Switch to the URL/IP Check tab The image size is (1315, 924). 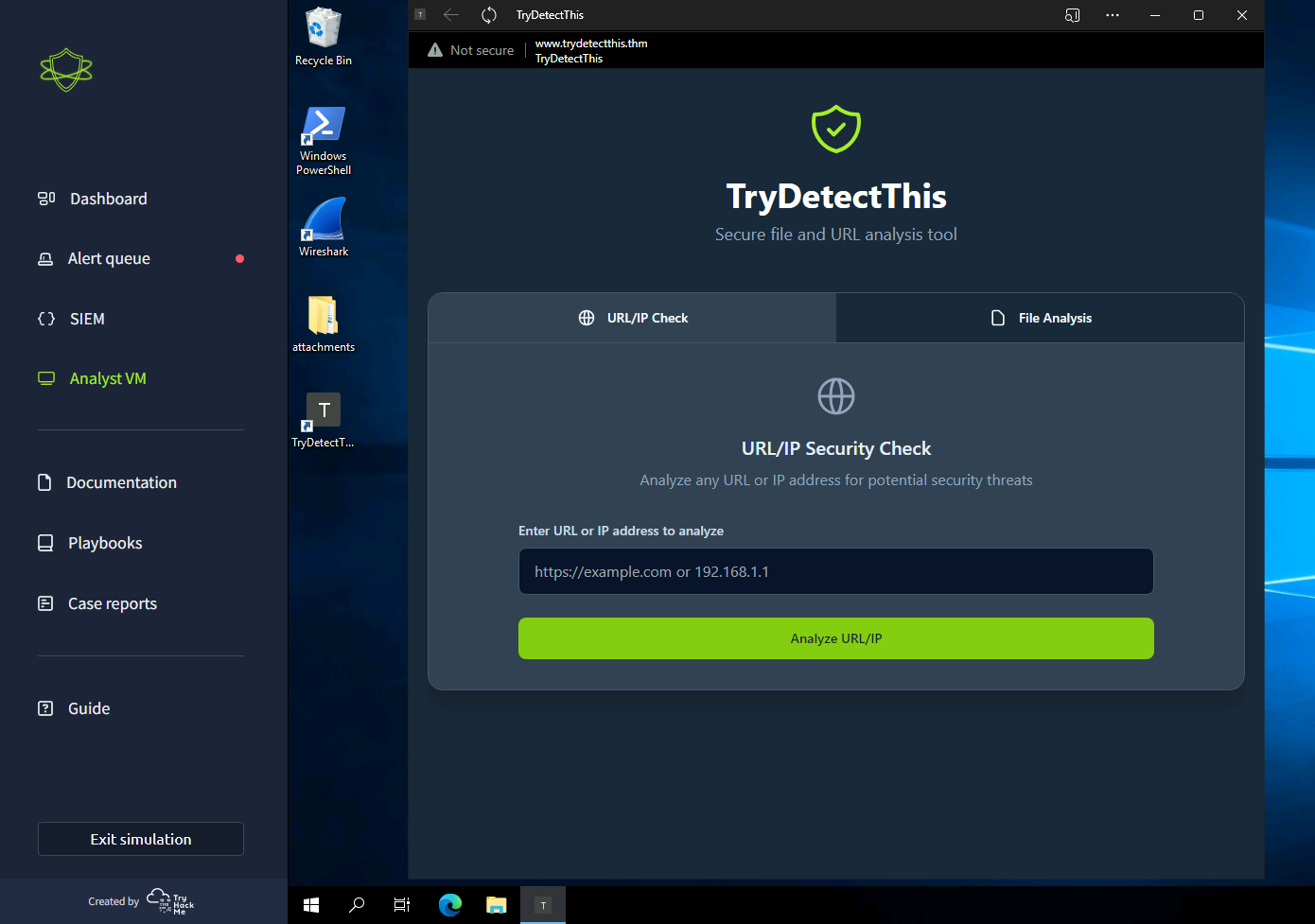click(633, 318)
